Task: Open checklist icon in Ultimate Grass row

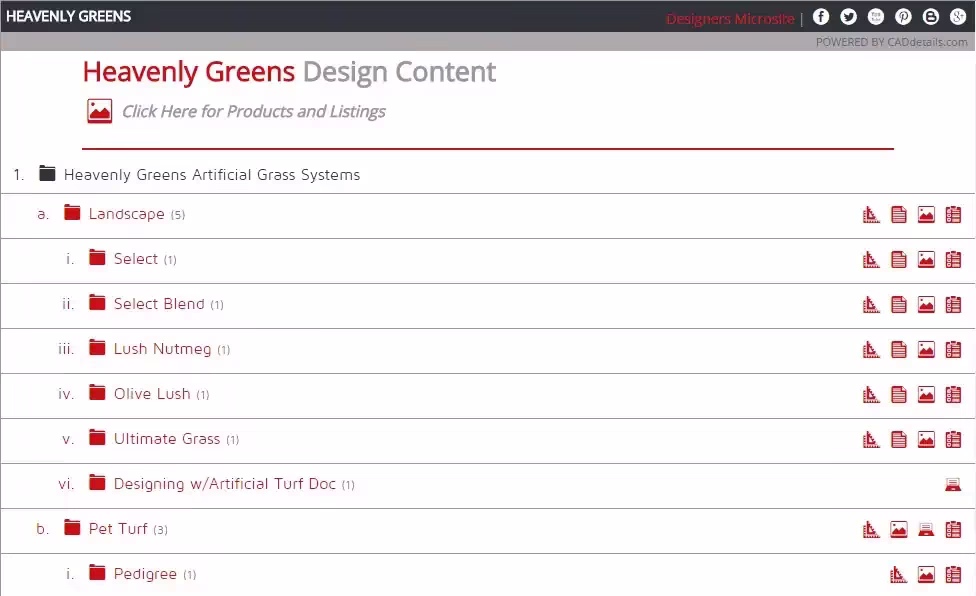Action: coord(953,439)
